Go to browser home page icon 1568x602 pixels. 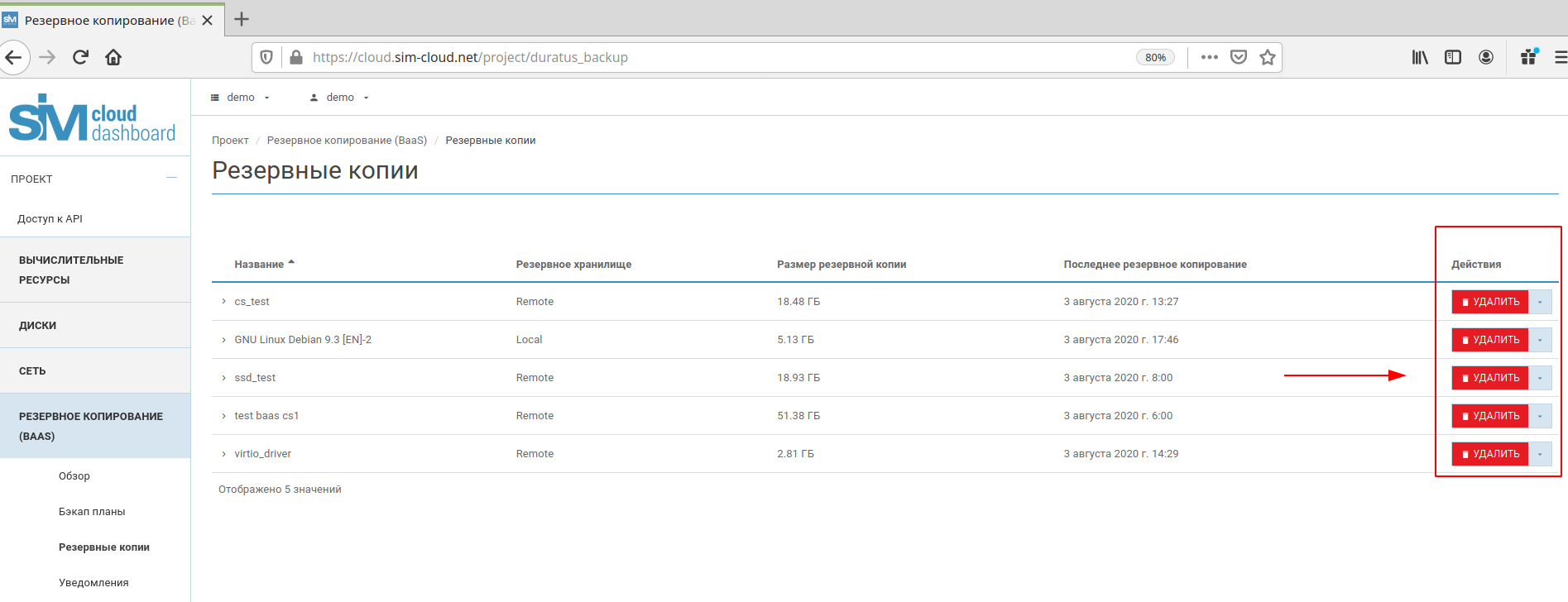pyautogui.click(x=113, y=57)
